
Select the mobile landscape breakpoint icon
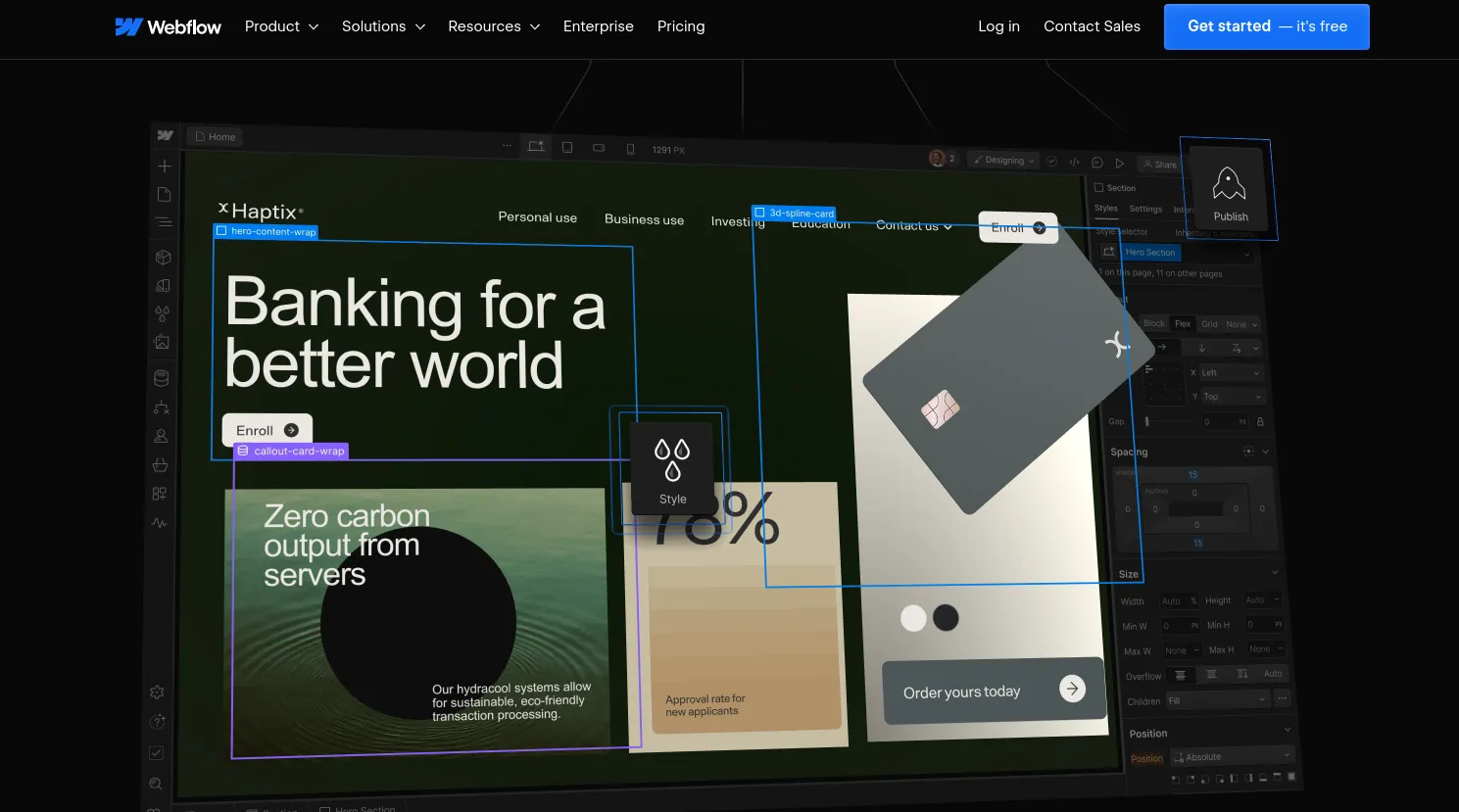pos(599,148)
